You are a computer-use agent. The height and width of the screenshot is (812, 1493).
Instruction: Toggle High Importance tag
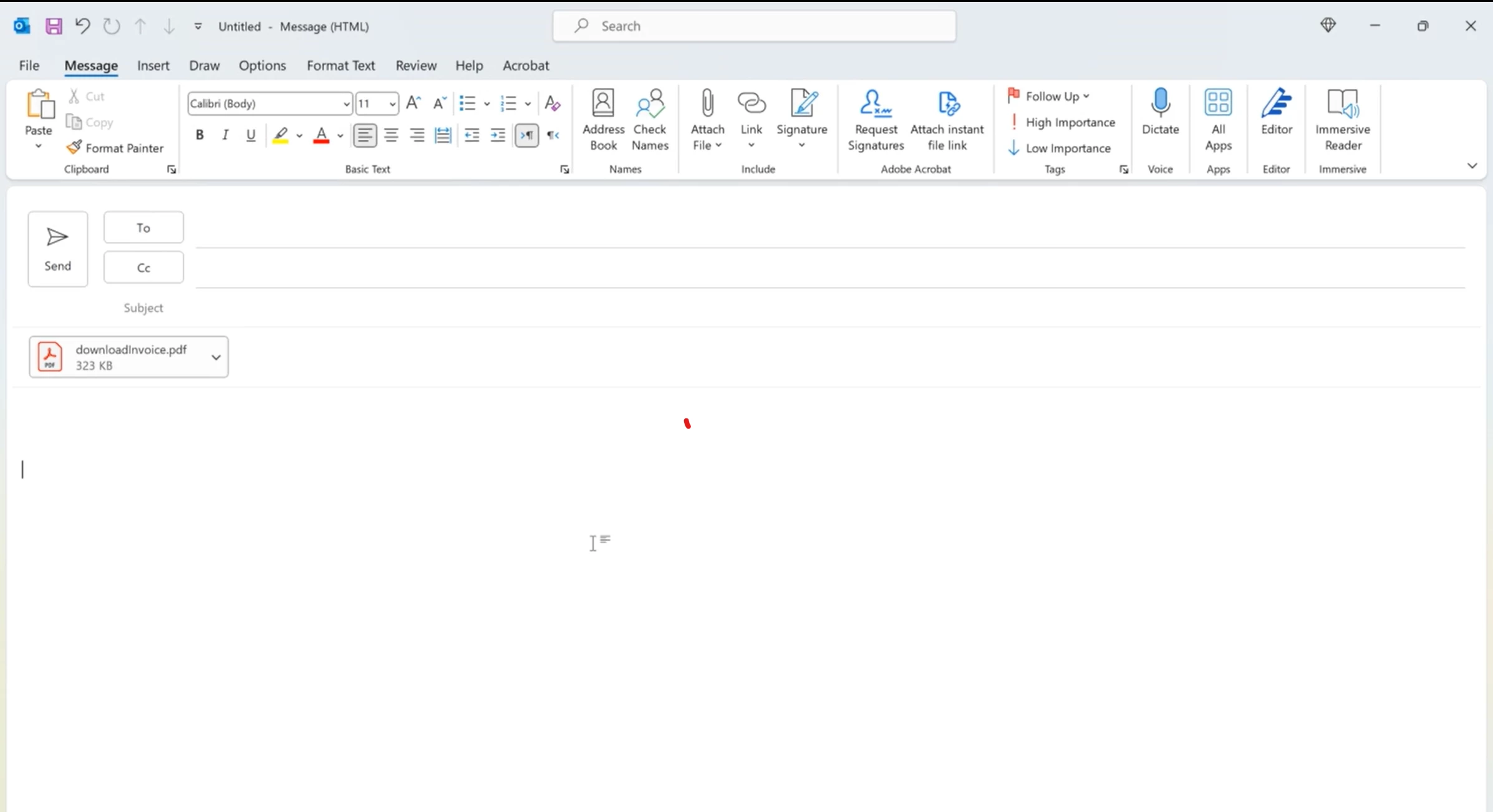(x=1062, y=122)
